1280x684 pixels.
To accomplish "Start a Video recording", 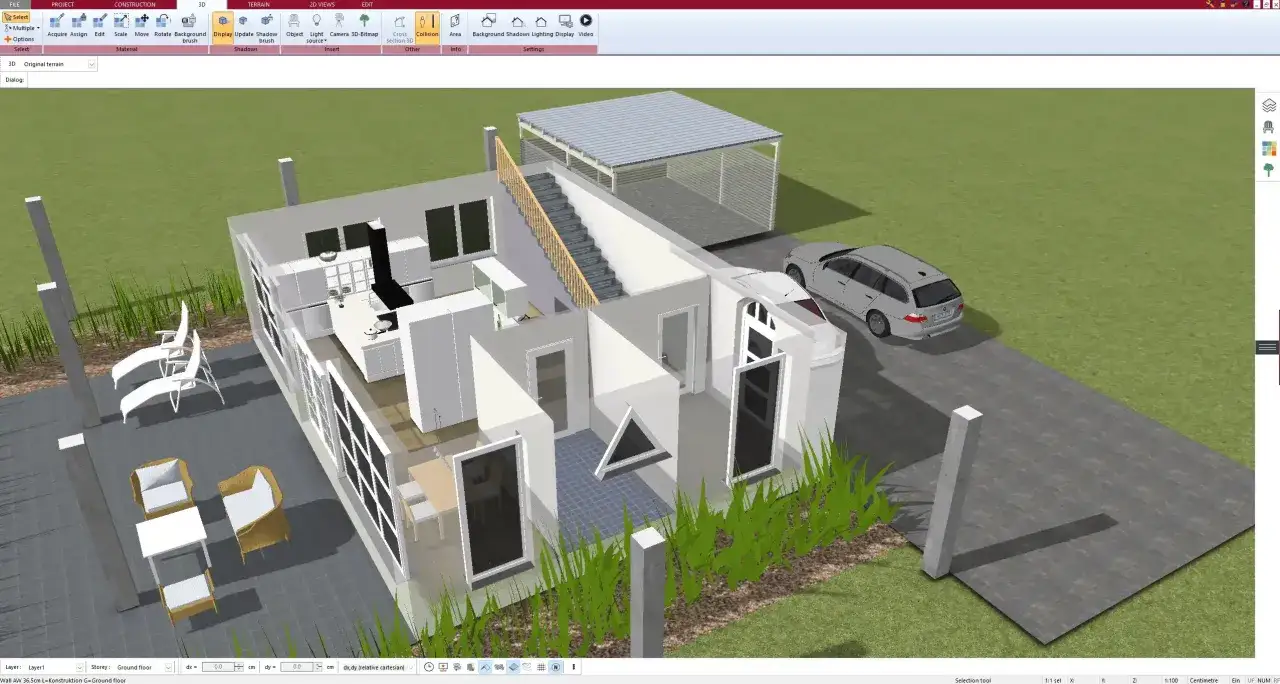I will [584, 27].
